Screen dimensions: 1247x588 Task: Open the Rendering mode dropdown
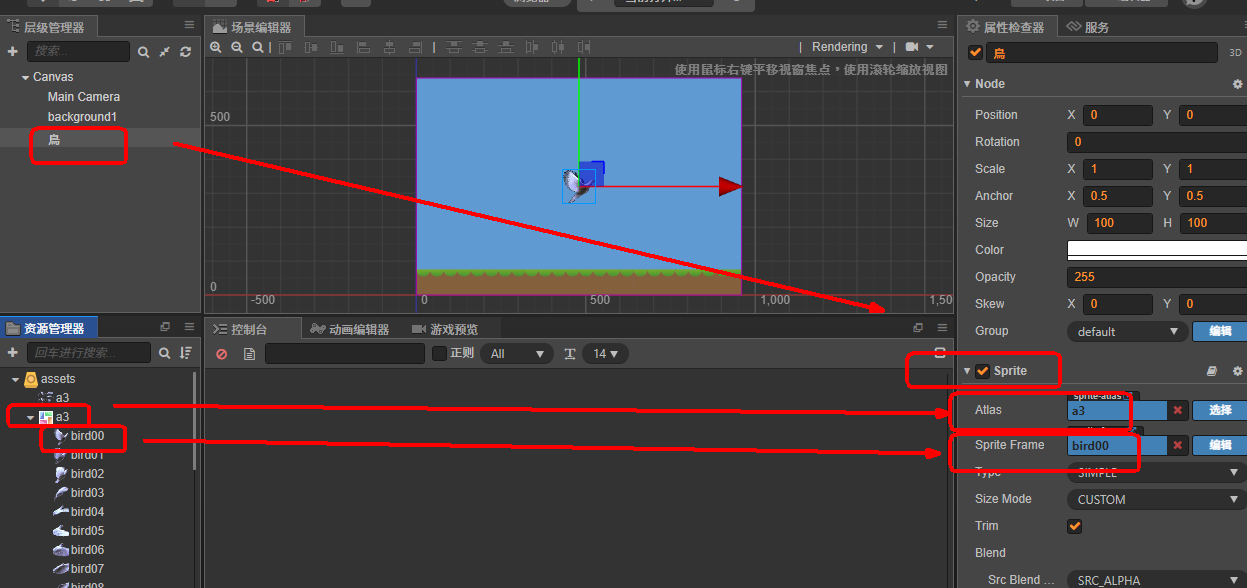coord(847,47)
